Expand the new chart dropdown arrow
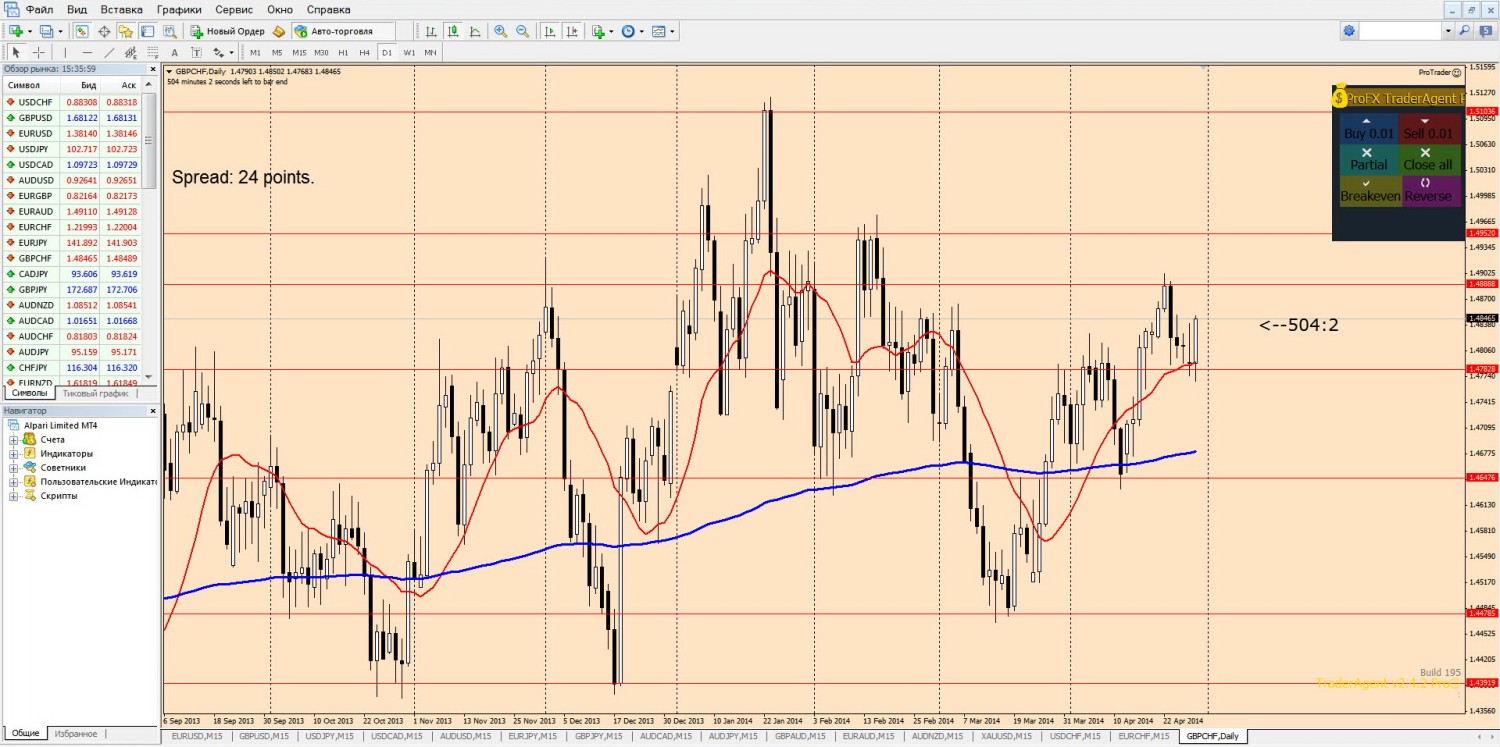 tap(30, 31)
